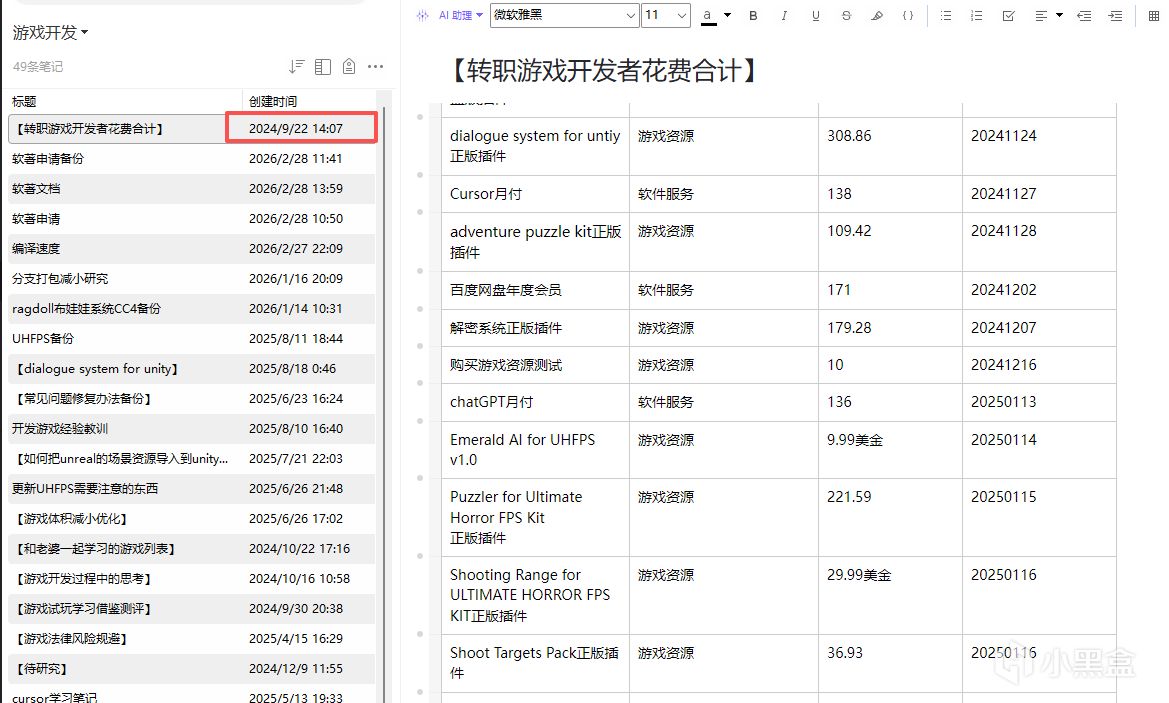This screenshot has height=703, width=1169.
Task: Click the 解密系统正版插件 table cell
Action: pos(535,328)
